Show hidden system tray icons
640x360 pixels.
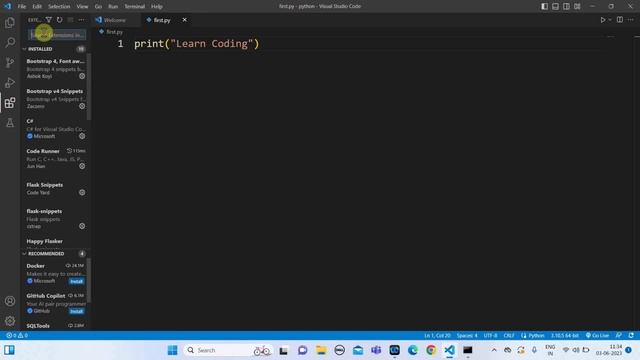click(494, 350)
